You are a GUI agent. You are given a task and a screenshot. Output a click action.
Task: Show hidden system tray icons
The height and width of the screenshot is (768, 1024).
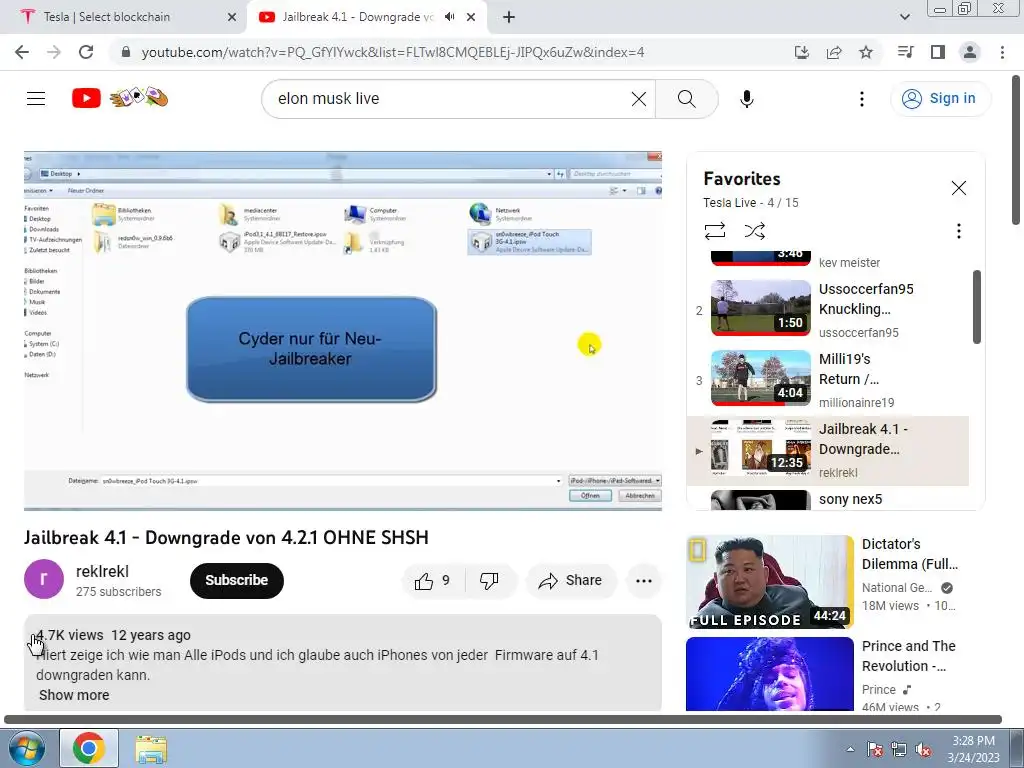[x=850, y=749]
